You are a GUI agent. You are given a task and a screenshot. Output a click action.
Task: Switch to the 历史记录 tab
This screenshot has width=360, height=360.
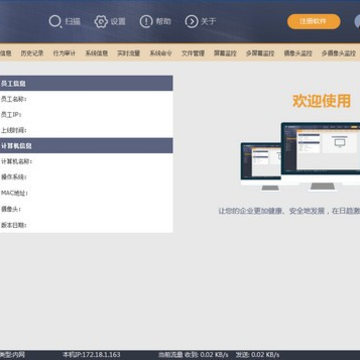pos(32,53)
